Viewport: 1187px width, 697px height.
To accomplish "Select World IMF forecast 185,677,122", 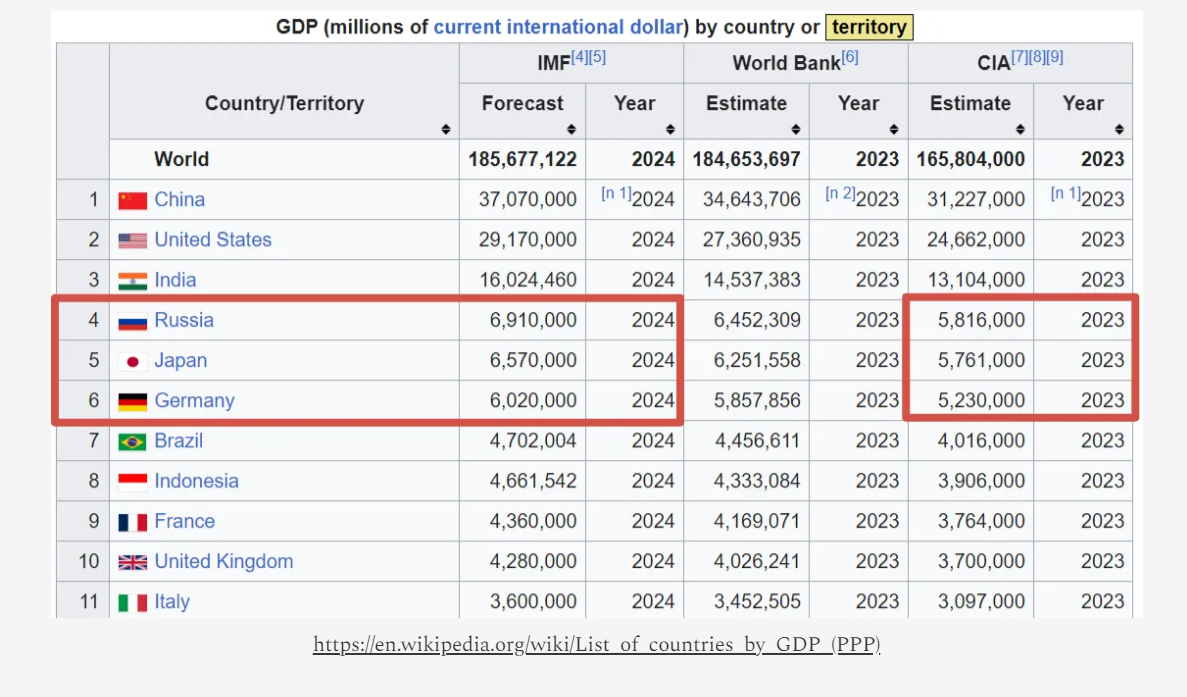I will tap(522, 159).
